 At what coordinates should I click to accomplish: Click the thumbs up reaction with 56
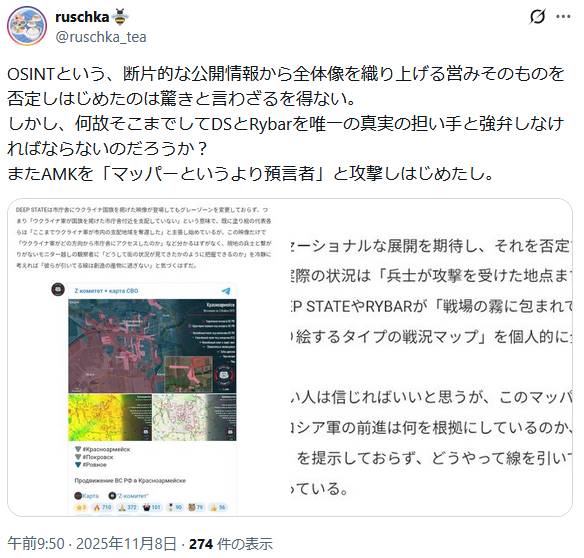[x=218, y=507]
